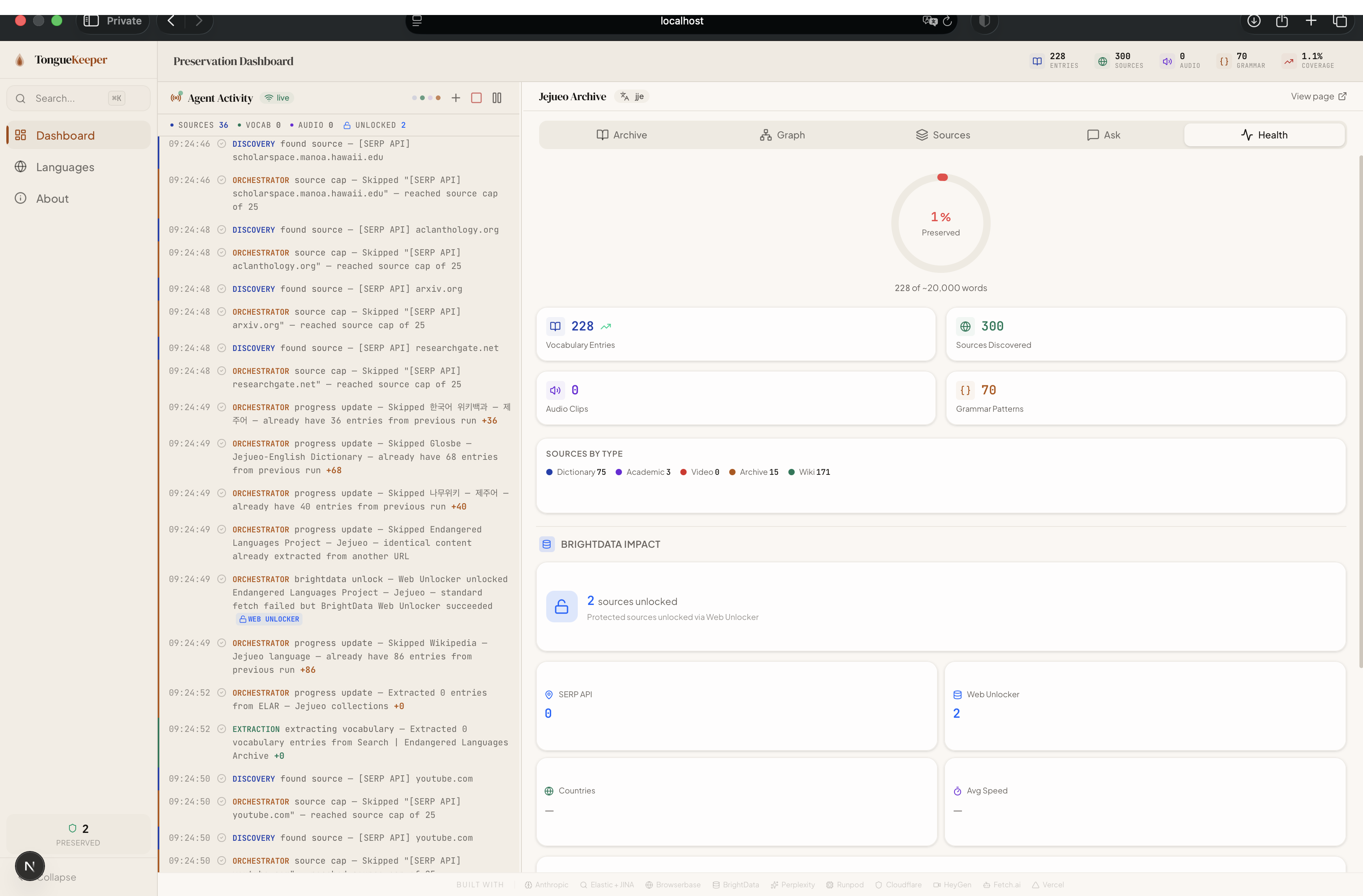Open Languages in the sidebar
This screenshot has height=896, width=1363.
(x=65, y=167)
